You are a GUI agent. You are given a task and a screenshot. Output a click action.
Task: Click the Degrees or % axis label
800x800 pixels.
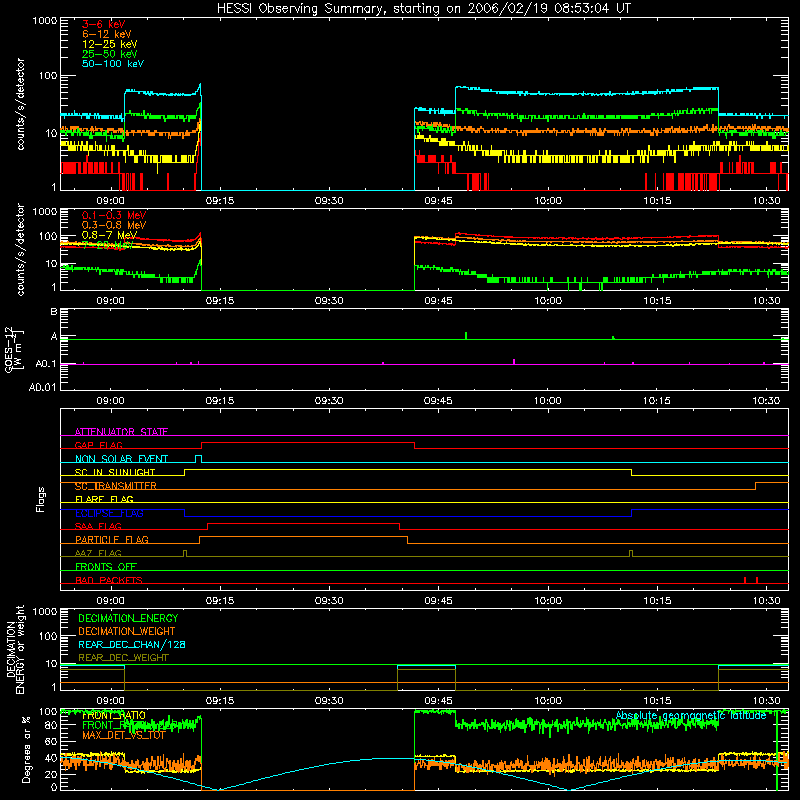[26, 749]
